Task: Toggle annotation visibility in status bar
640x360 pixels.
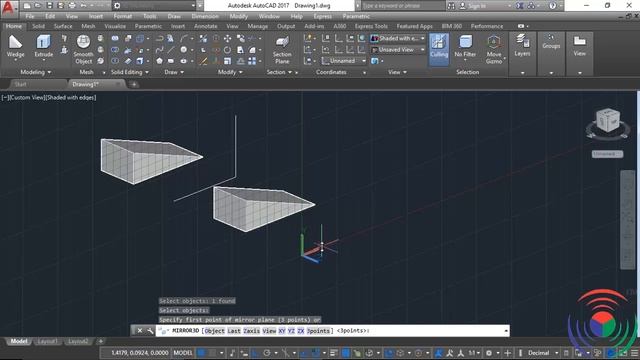Action: (x=439, y=353)
